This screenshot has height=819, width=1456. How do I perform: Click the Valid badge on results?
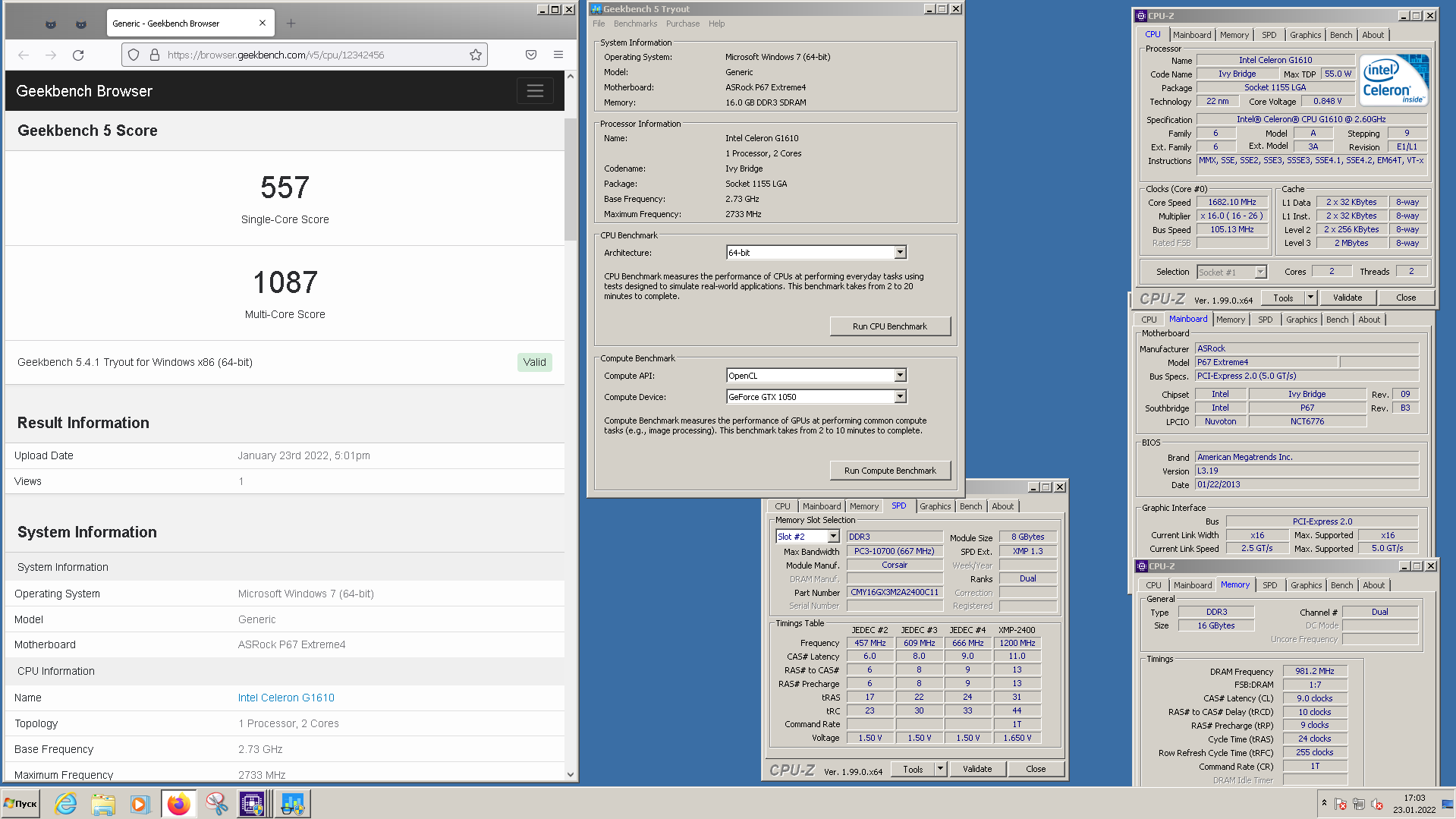click(x=535, y=362)
